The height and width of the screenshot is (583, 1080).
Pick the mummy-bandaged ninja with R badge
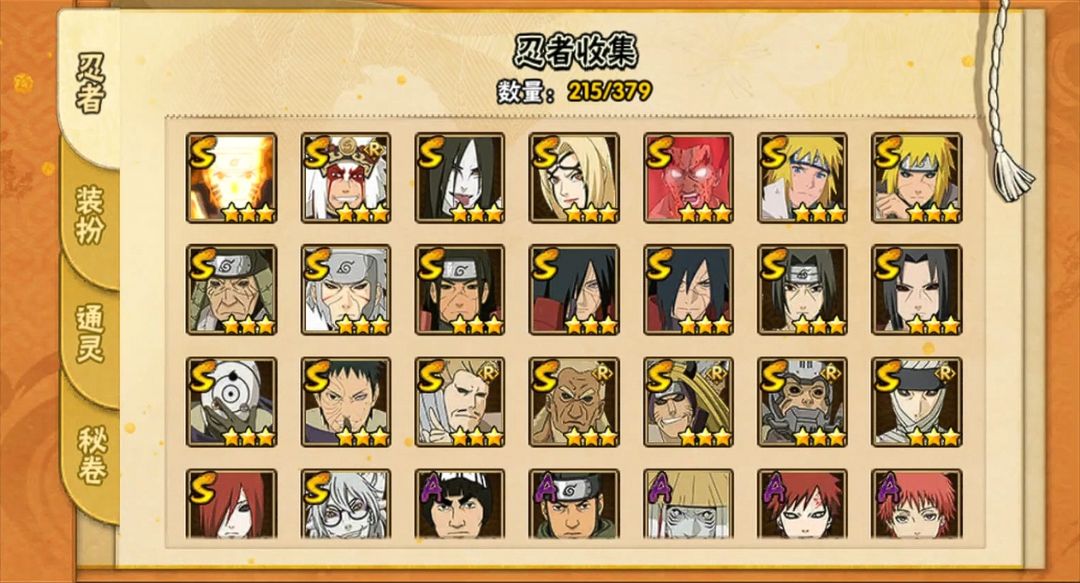pos(917,402)
